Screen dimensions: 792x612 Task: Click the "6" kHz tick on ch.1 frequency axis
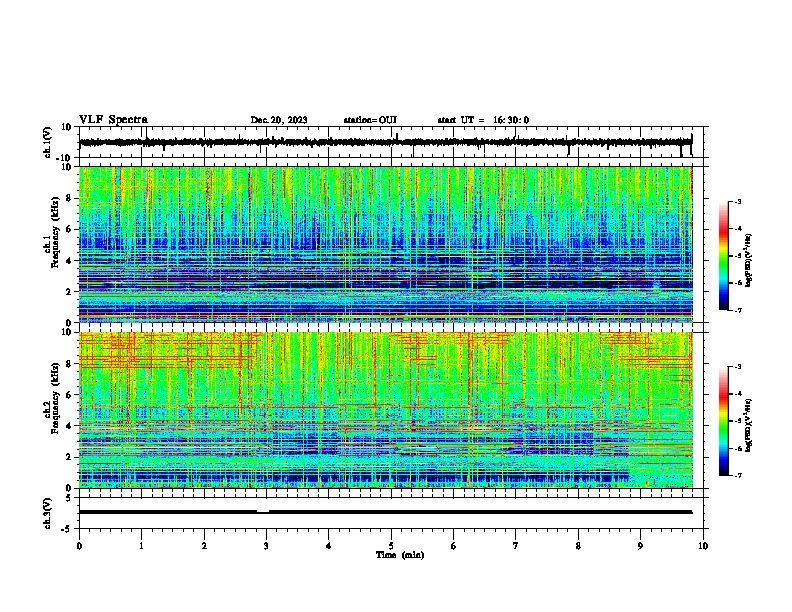[x=69, y=229]
